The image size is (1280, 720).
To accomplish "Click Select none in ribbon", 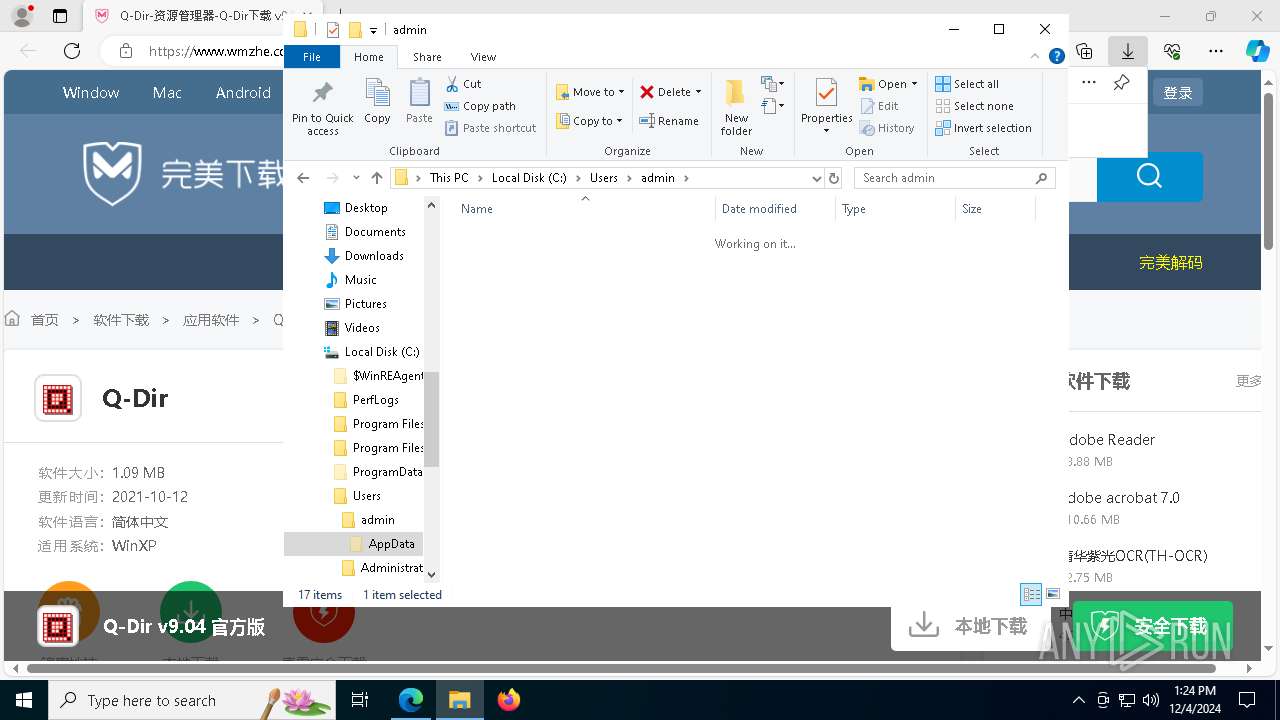I will [x=974, y=106].
